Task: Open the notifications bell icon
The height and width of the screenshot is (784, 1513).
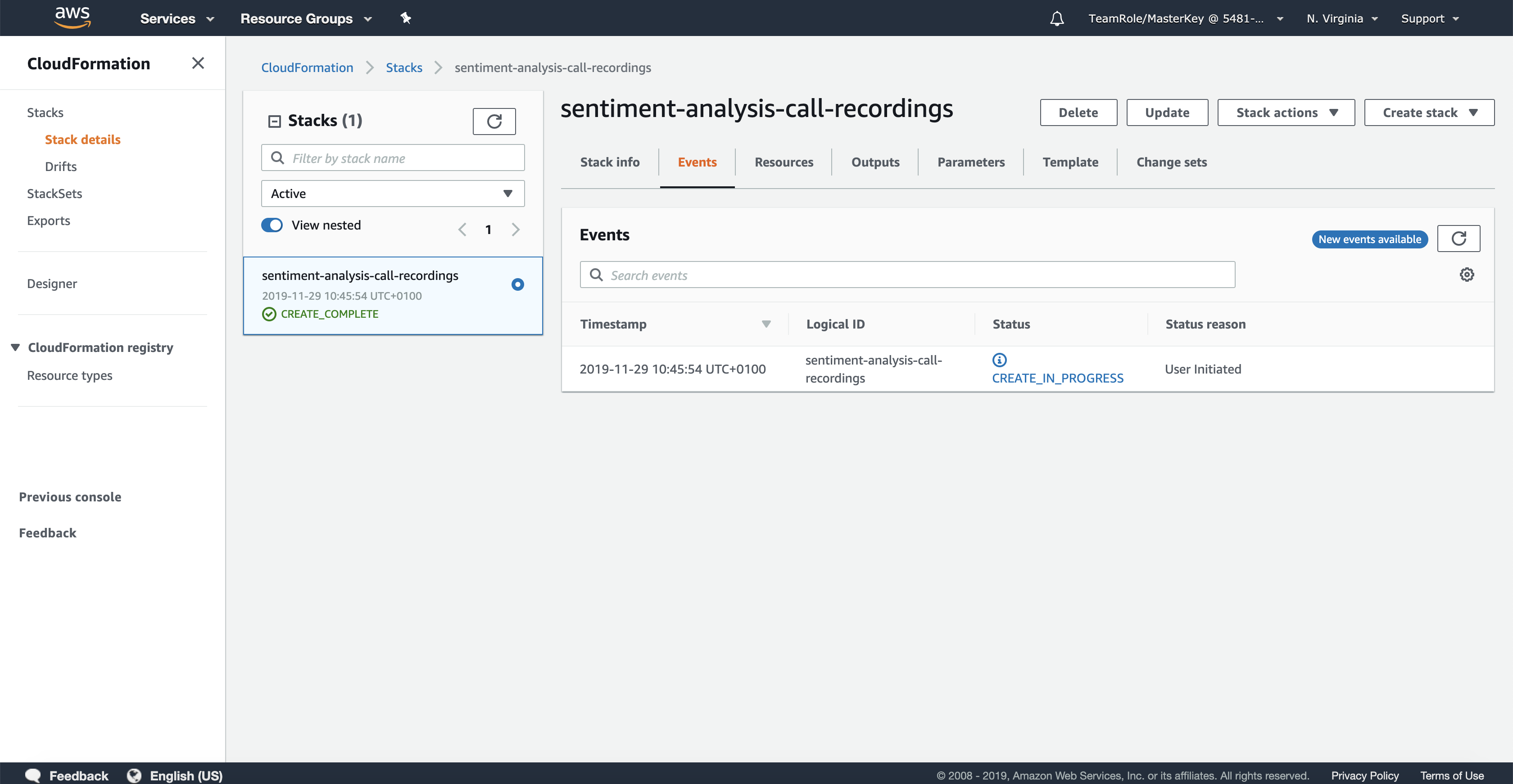Action: click(x=1057, y=19)
